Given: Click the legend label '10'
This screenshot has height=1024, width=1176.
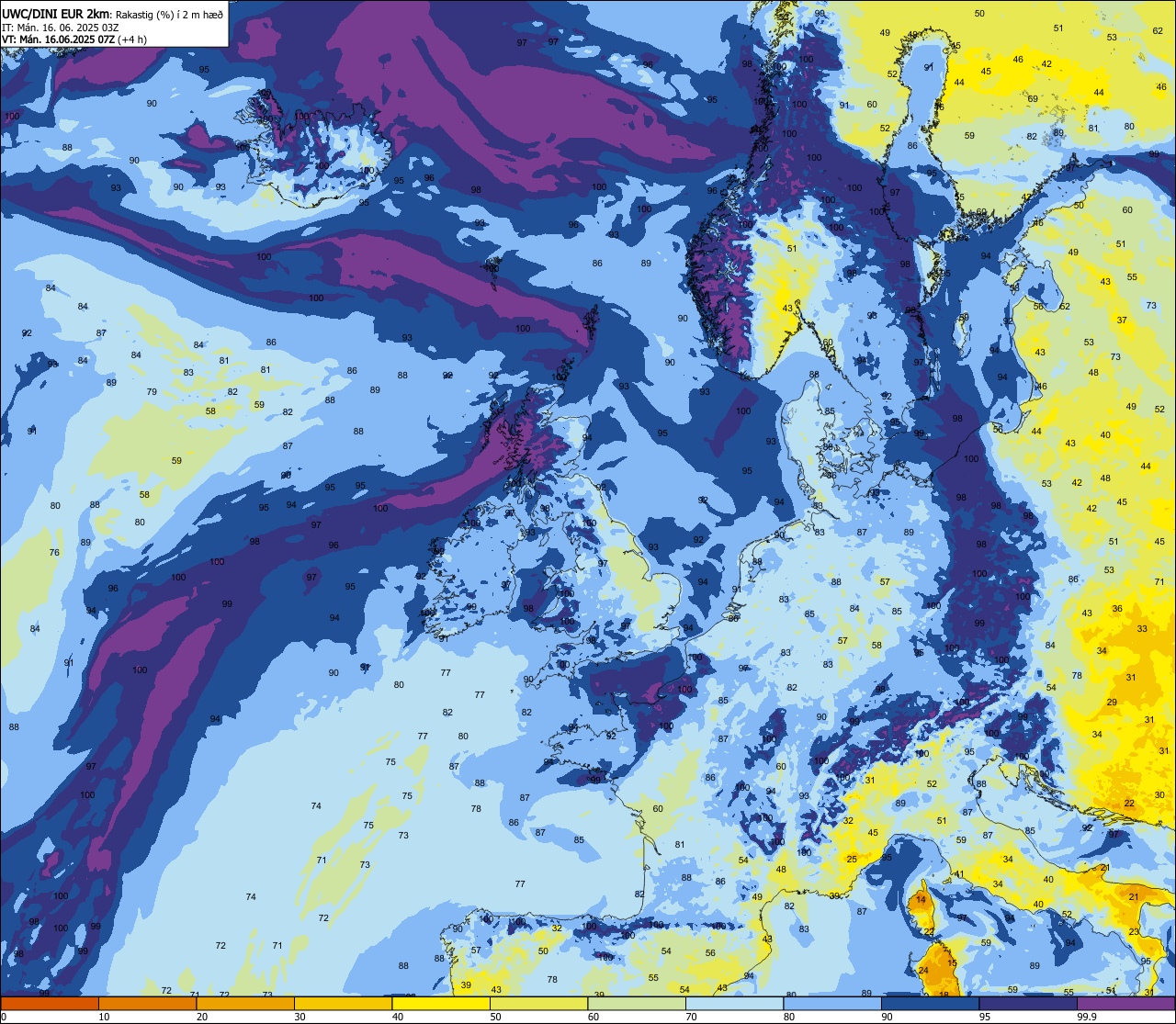Looking at the screenshot, I should tap(104, 1017).
